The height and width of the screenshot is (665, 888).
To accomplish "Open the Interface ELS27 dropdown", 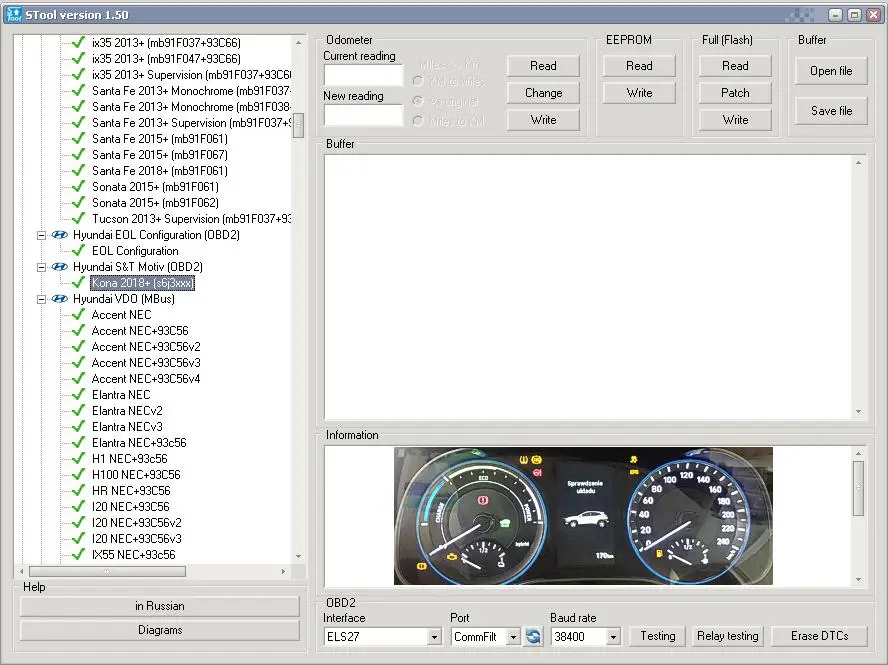I will [x=434, y=637].
